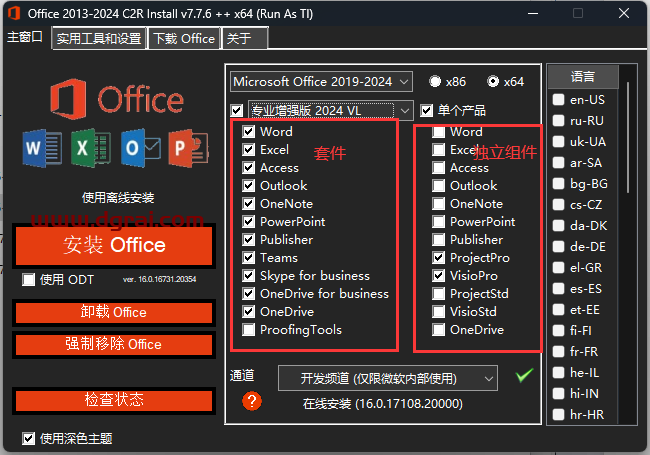Check the ProofingTools checkbox
The height and width of the screenshot is (455, 650).
point(248,330)
